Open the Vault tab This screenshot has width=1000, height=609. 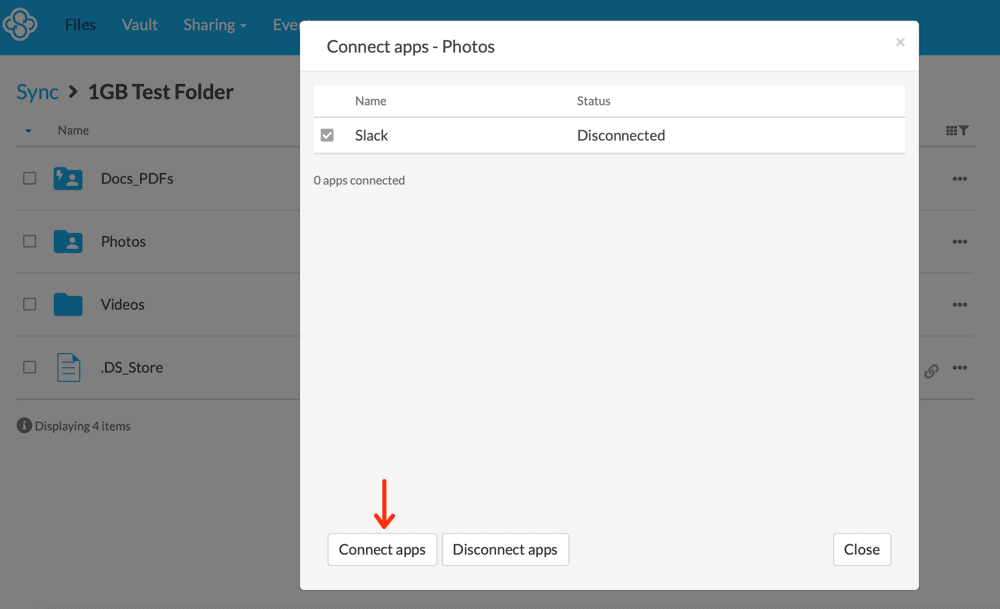(140, 25)
